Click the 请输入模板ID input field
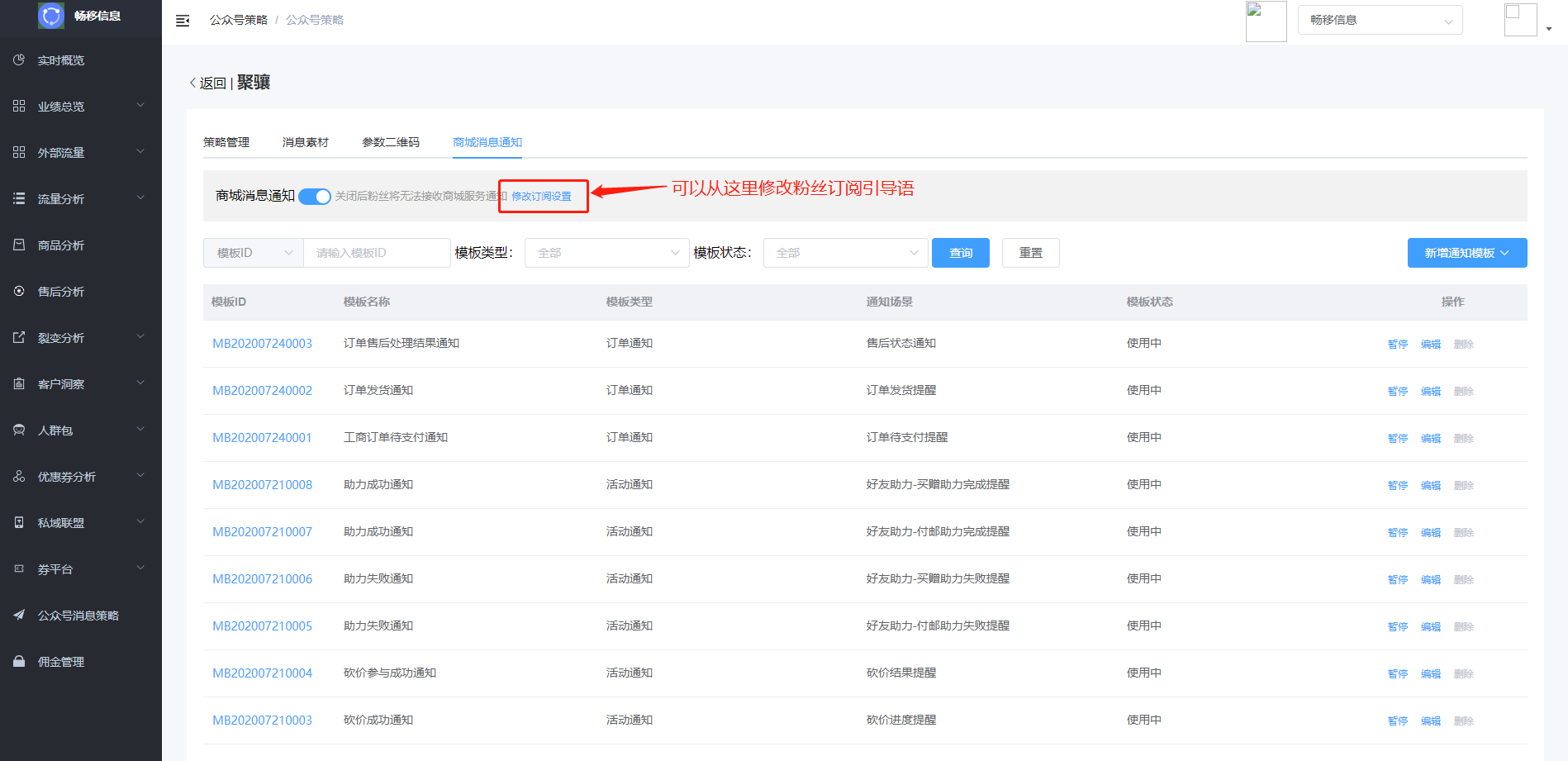The image size is (1568, 761). [x=377, y=253]
